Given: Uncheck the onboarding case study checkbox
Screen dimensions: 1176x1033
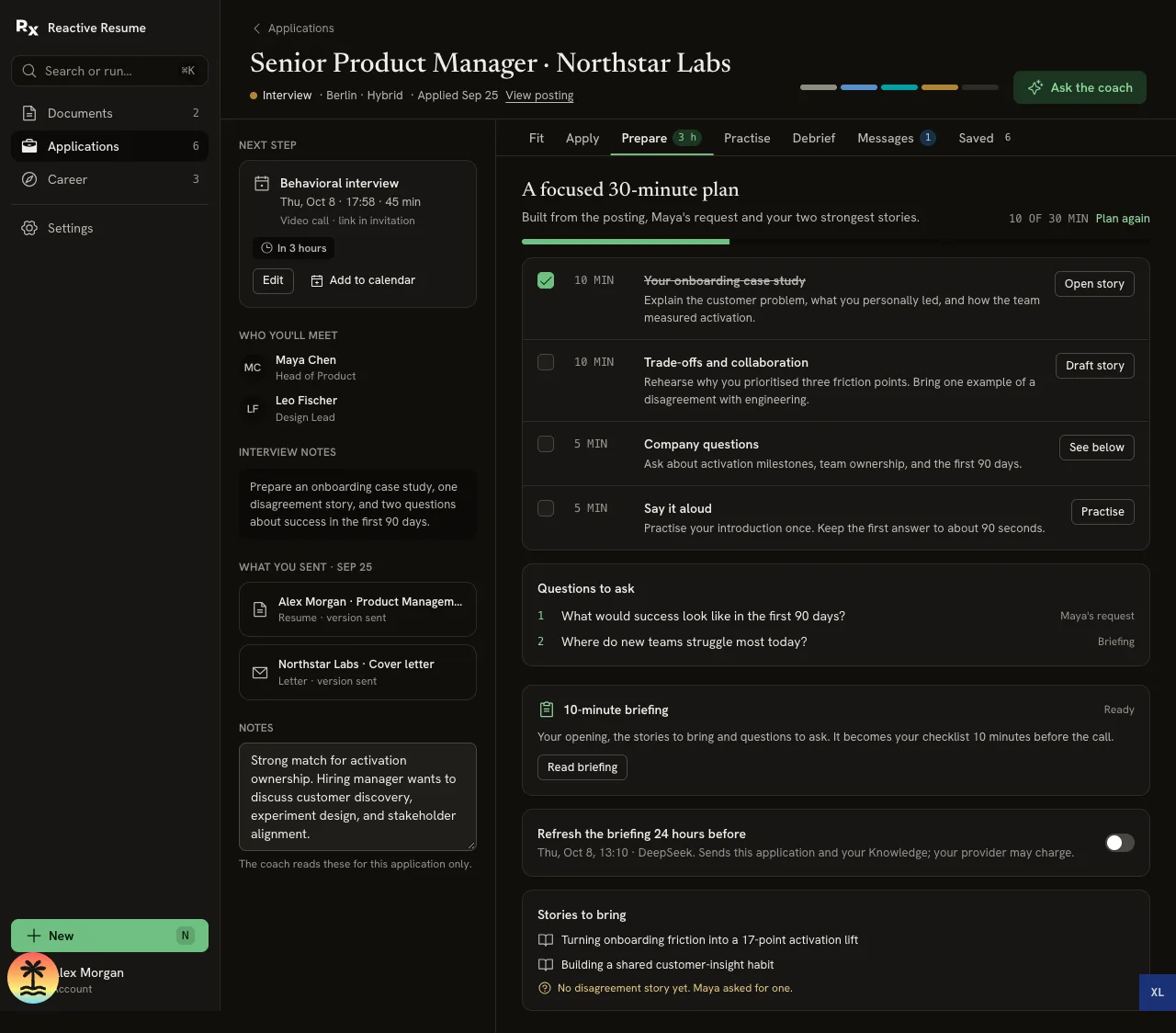Looking at the screenshot, I should (x=546, y=280).
